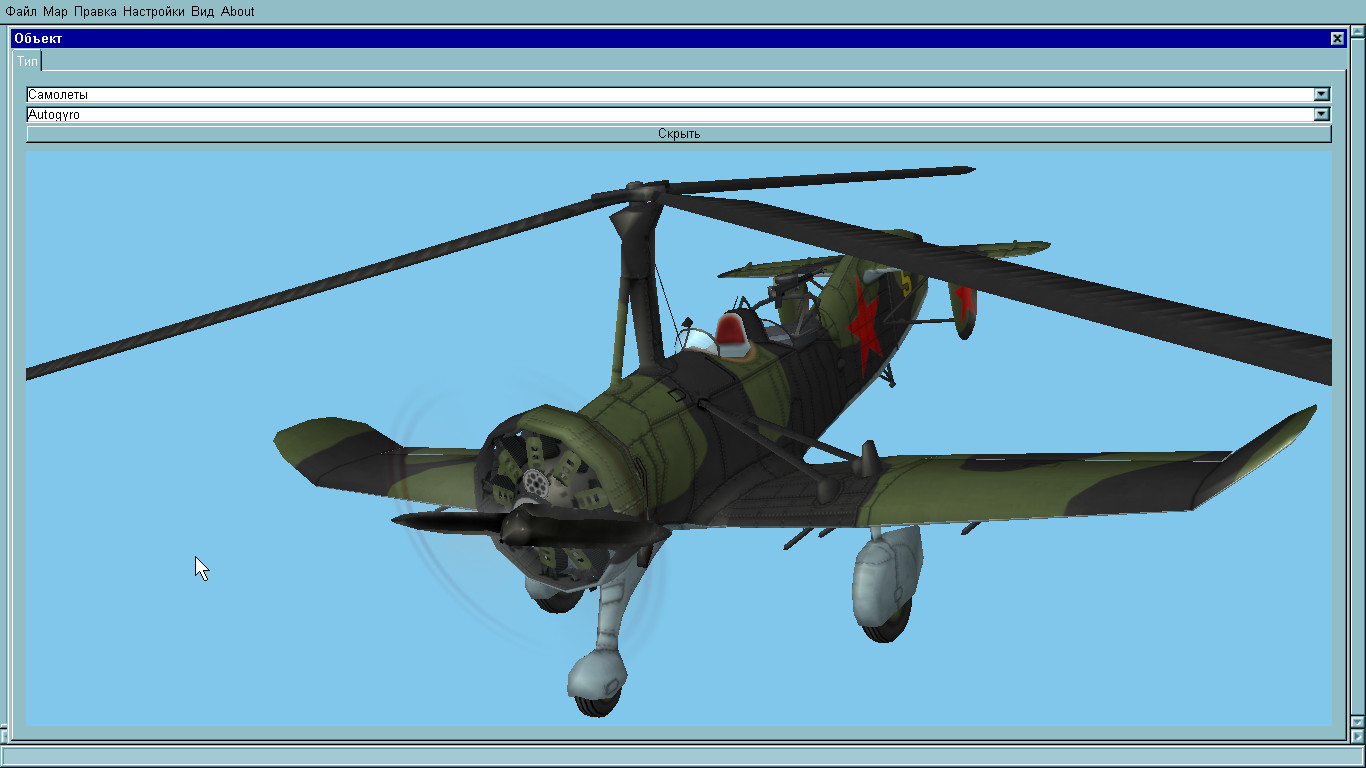1366x768 pixels.
Task: Open the Настройки menu
Action: (x=154, y=12)
